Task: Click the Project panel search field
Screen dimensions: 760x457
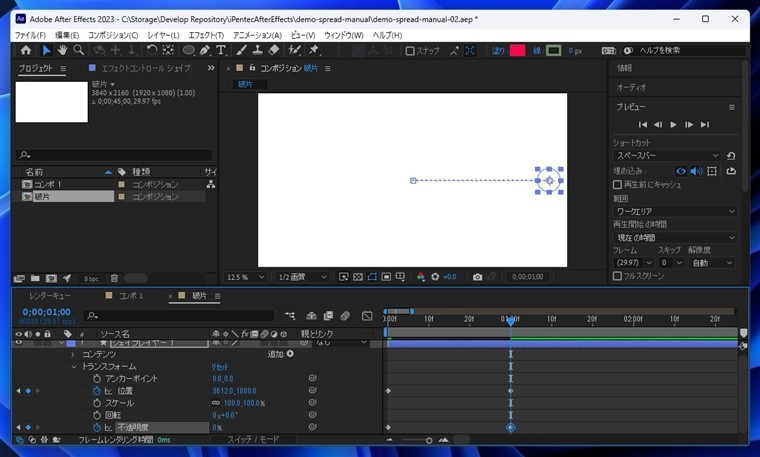Action: pos(114,155)
